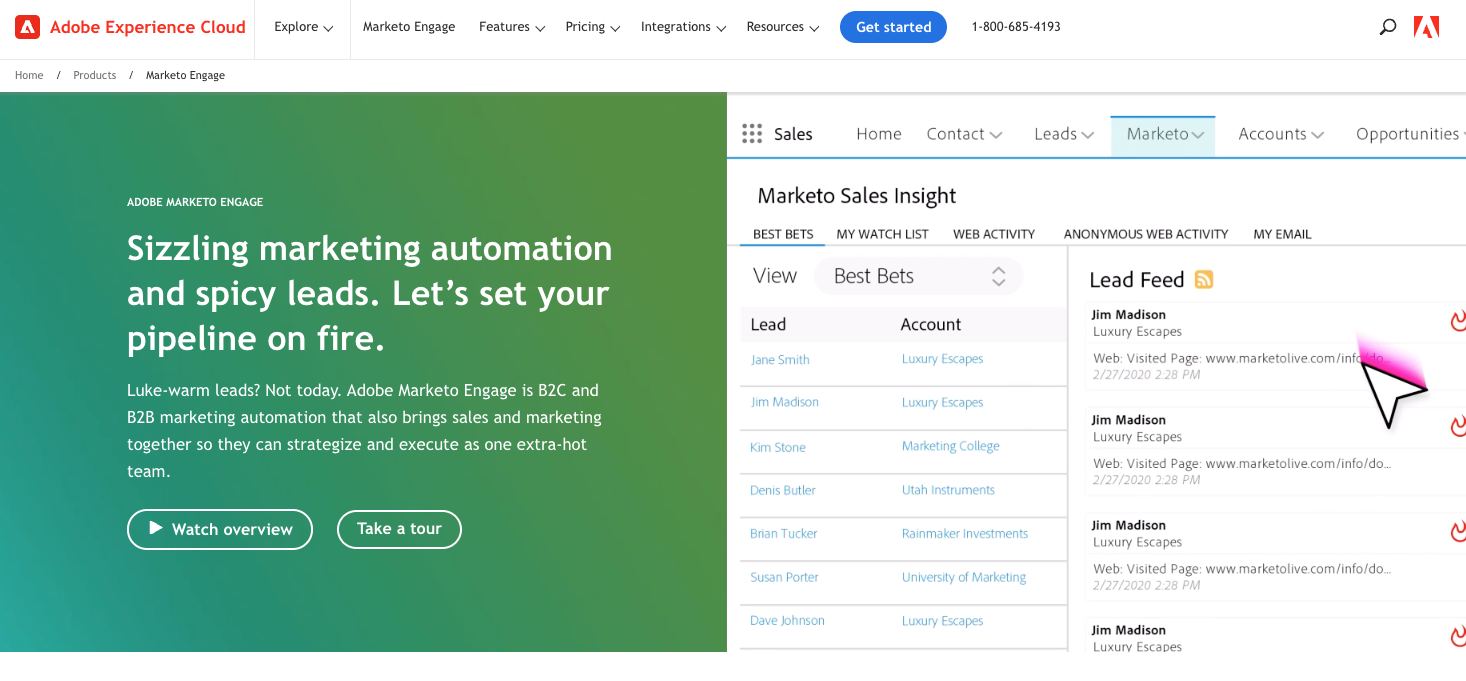Viewport: 1466px width, 681px height.
Task: Go to Home breadcrumb link
Action: (29, 75)
